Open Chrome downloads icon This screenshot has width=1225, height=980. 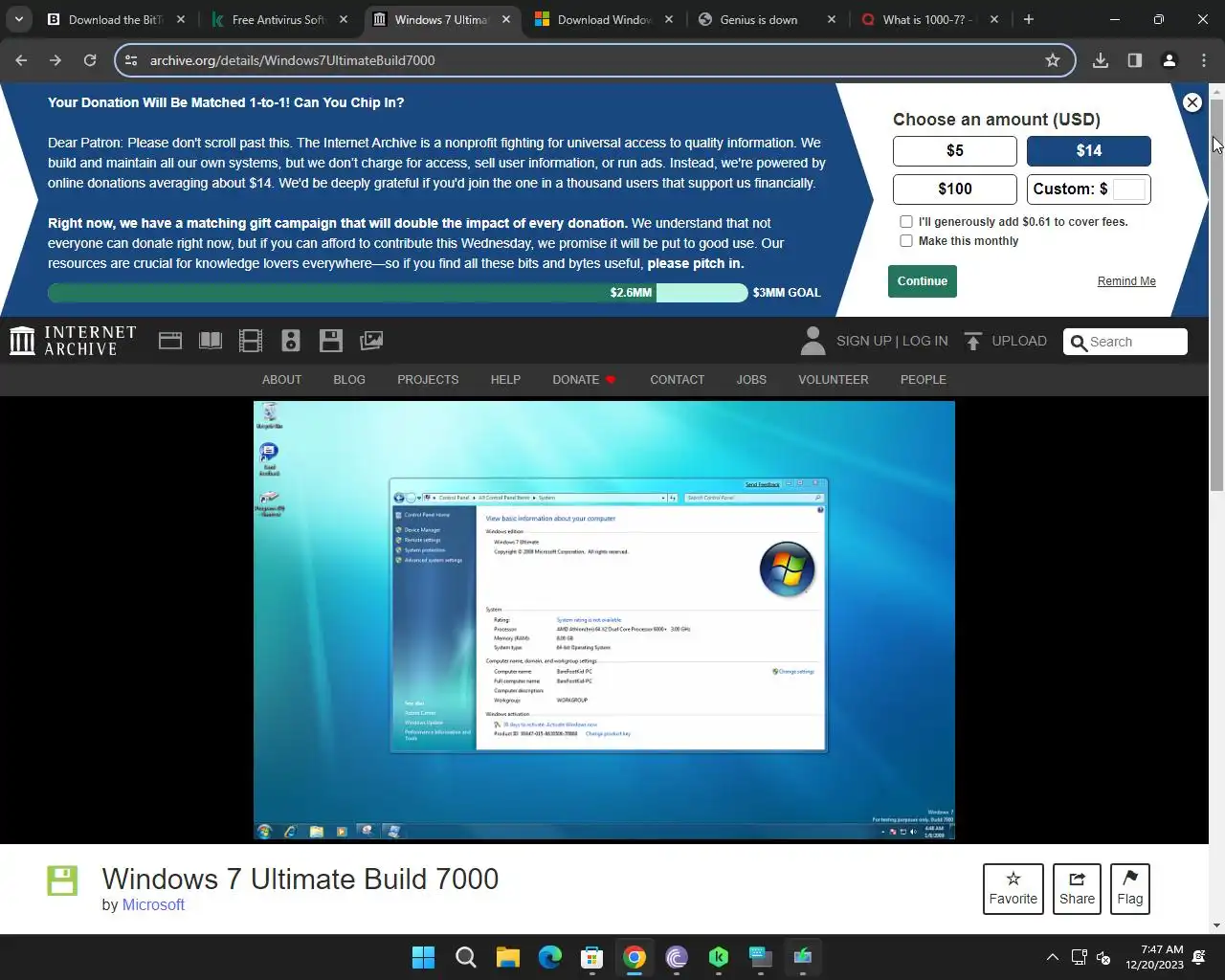[x=1101, y=60]
